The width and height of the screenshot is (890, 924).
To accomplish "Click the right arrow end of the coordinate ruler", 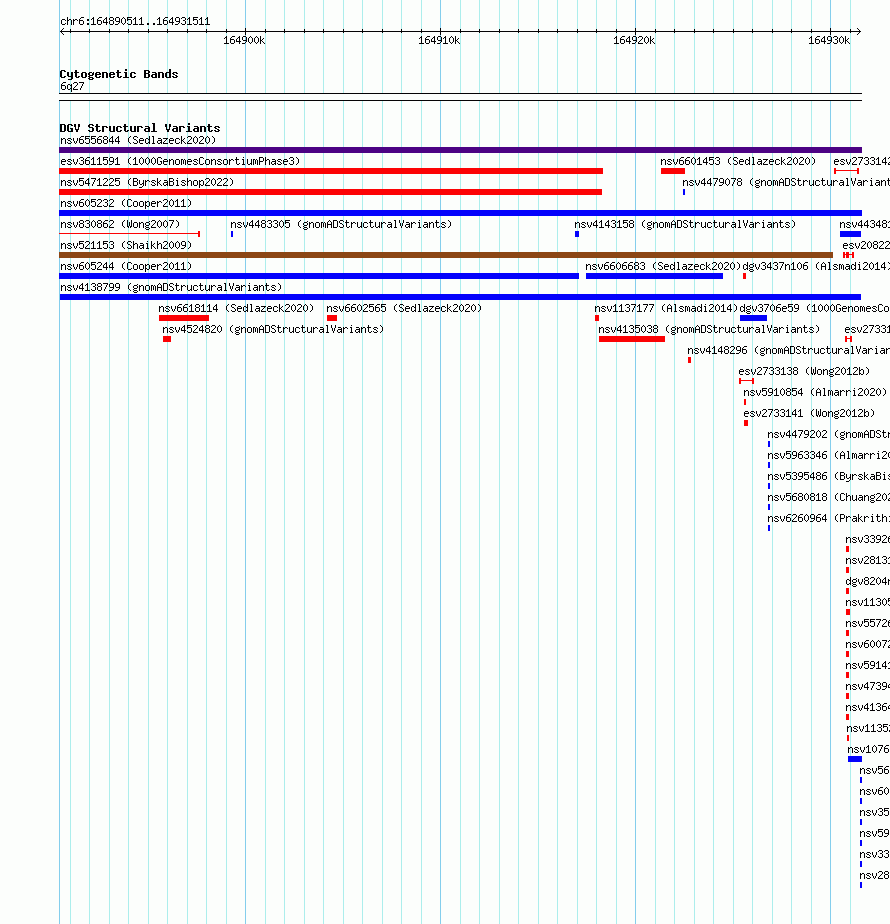I will coord(859,31).
